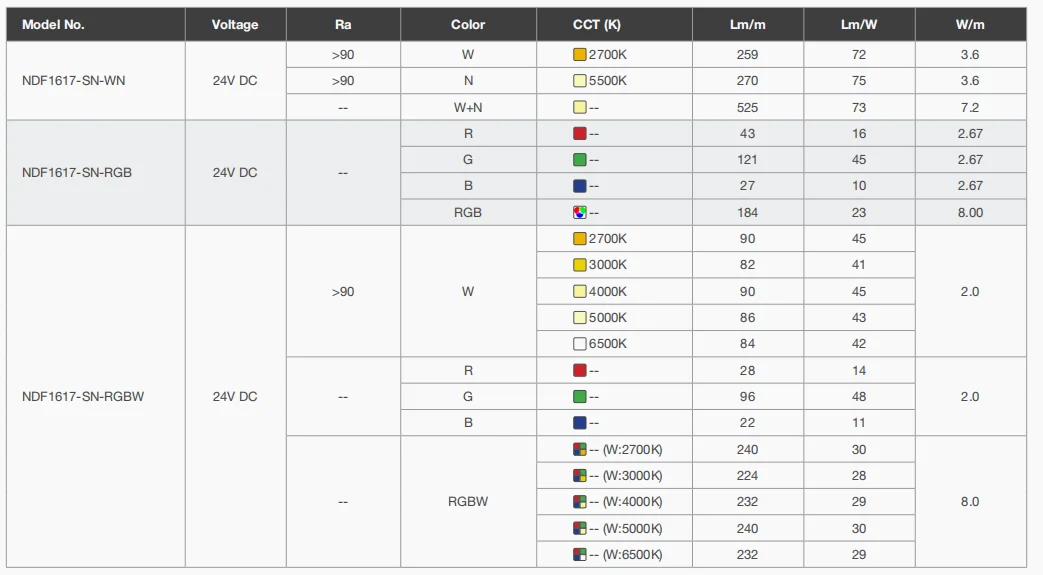Screen dimensions: 1043x575
Task: Select the RGBW color cell
Action: click(x=468, y=502)
